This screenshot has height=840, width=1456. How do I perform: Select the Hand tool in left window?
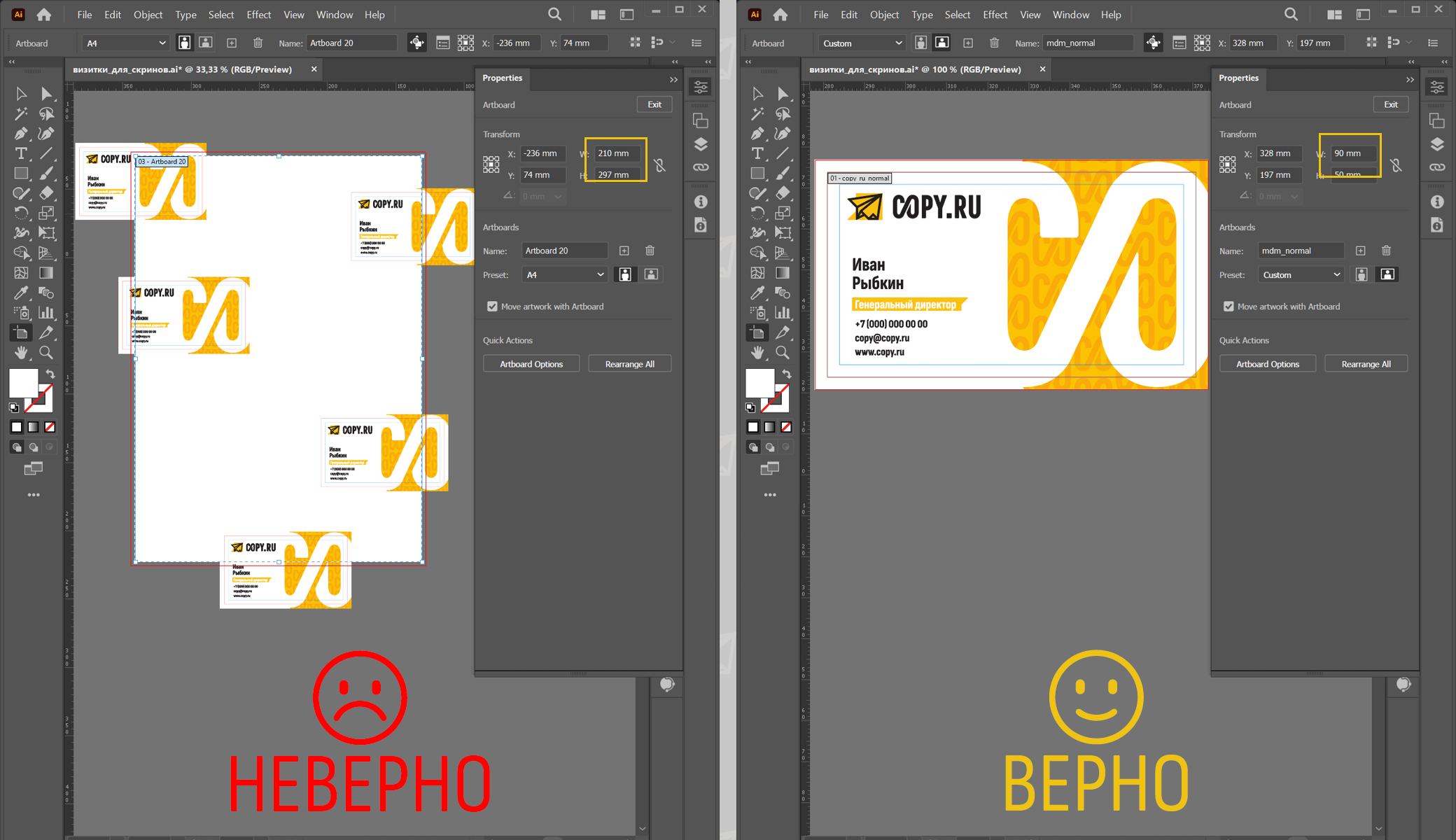(21, 352)
